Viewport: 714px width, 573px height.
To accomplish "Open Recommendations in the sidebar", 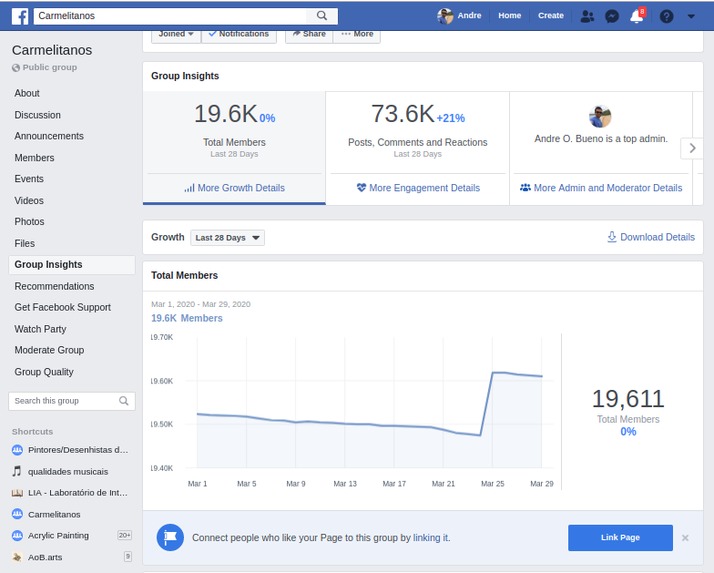I will (54, 286).
